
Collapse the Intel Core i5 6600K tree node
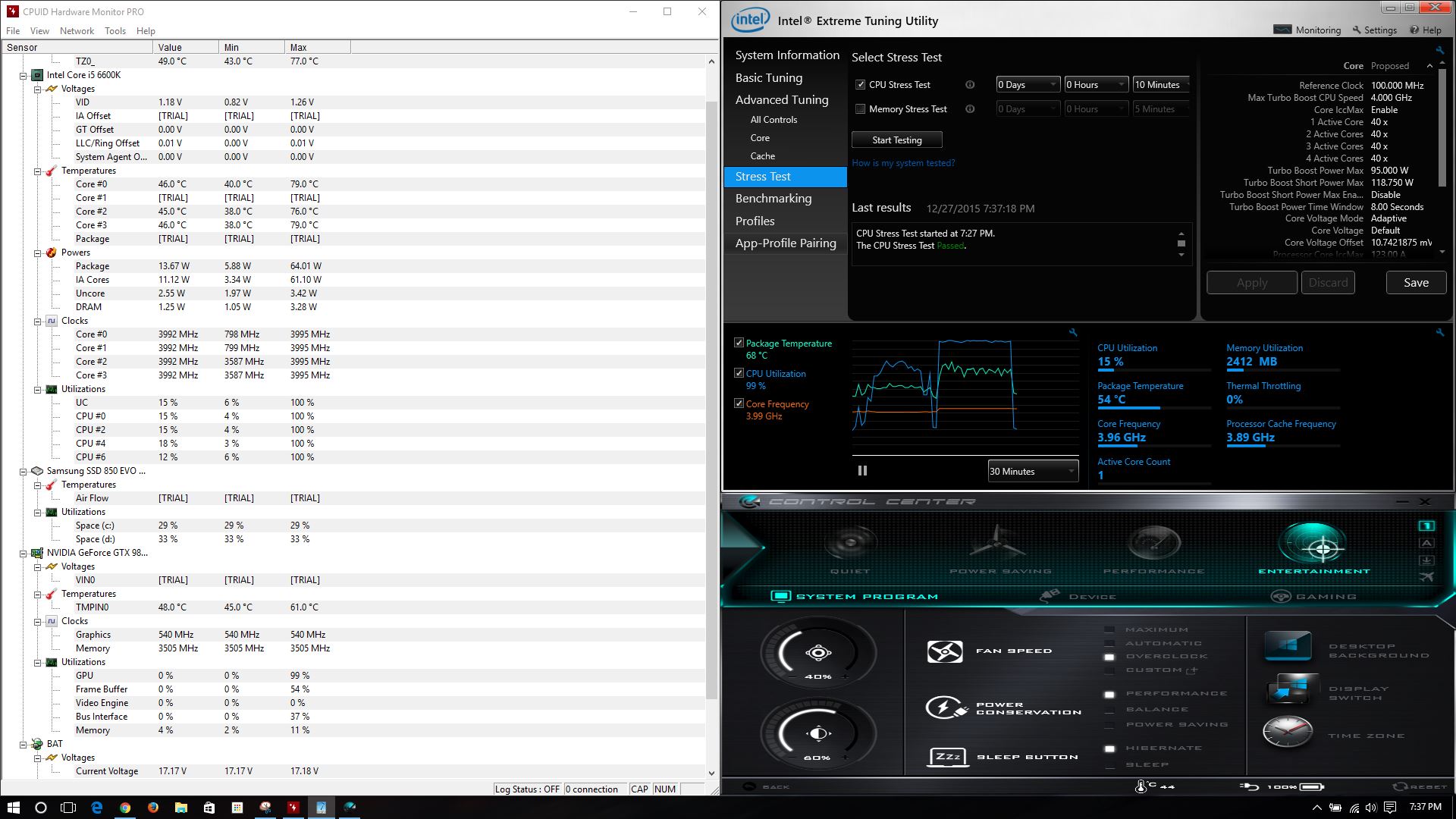[24, 75]
